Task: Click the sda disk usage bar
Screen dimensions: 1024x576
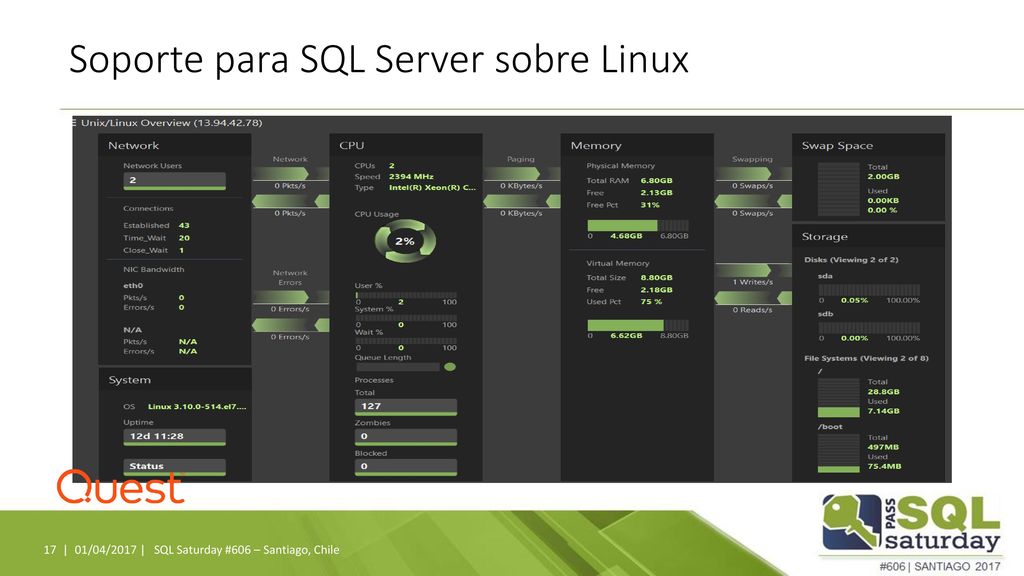Action: point(869,290)
